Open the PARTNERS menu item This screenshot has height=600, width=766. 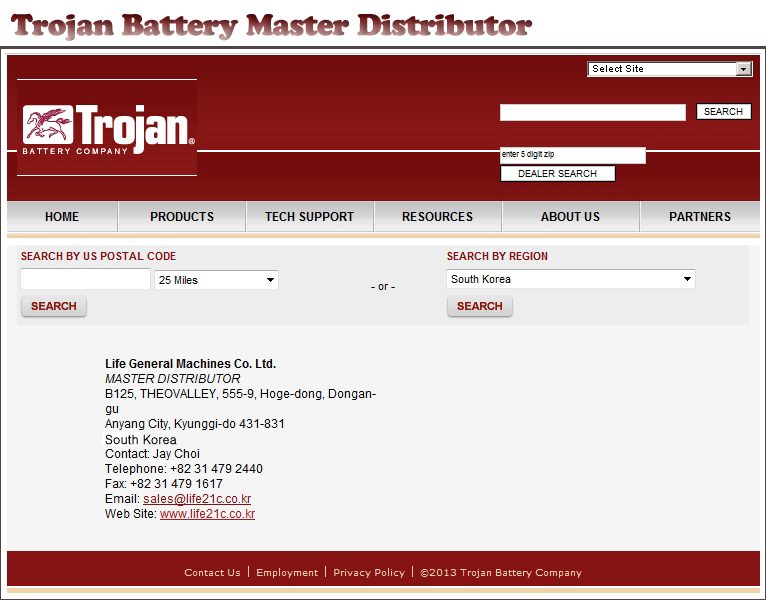700,216
